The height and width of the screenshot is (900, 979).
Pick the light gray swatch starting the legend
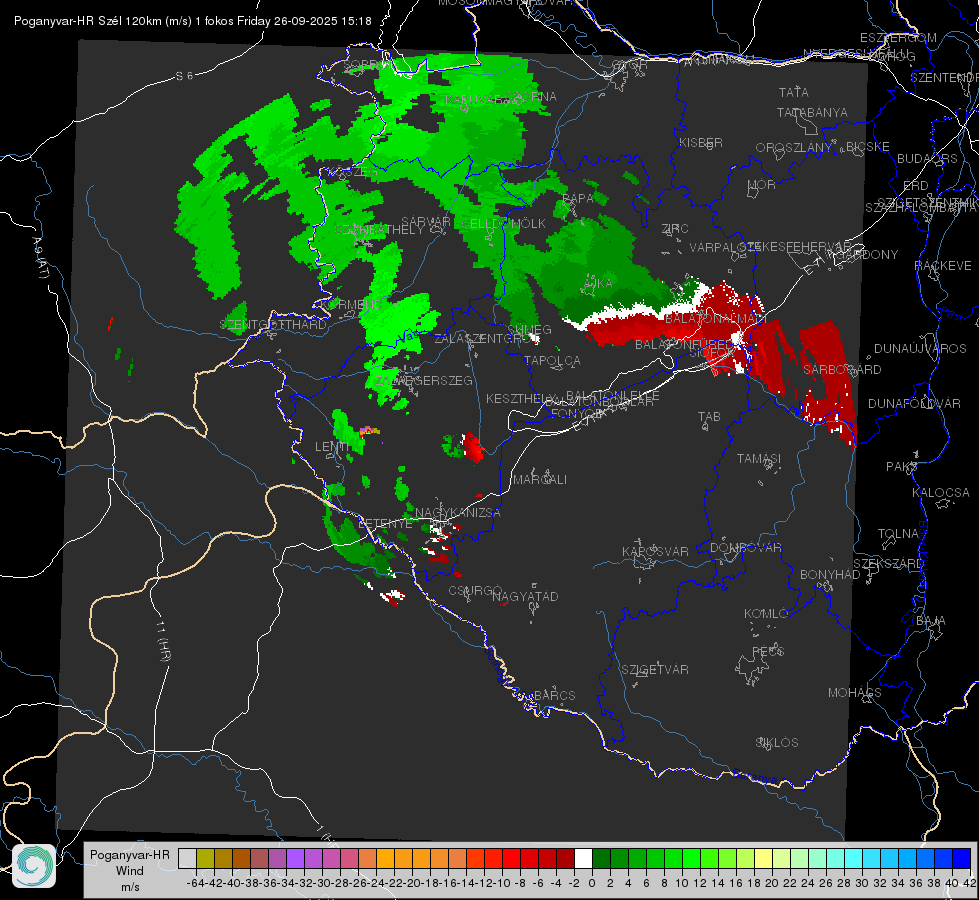[187, 858]
